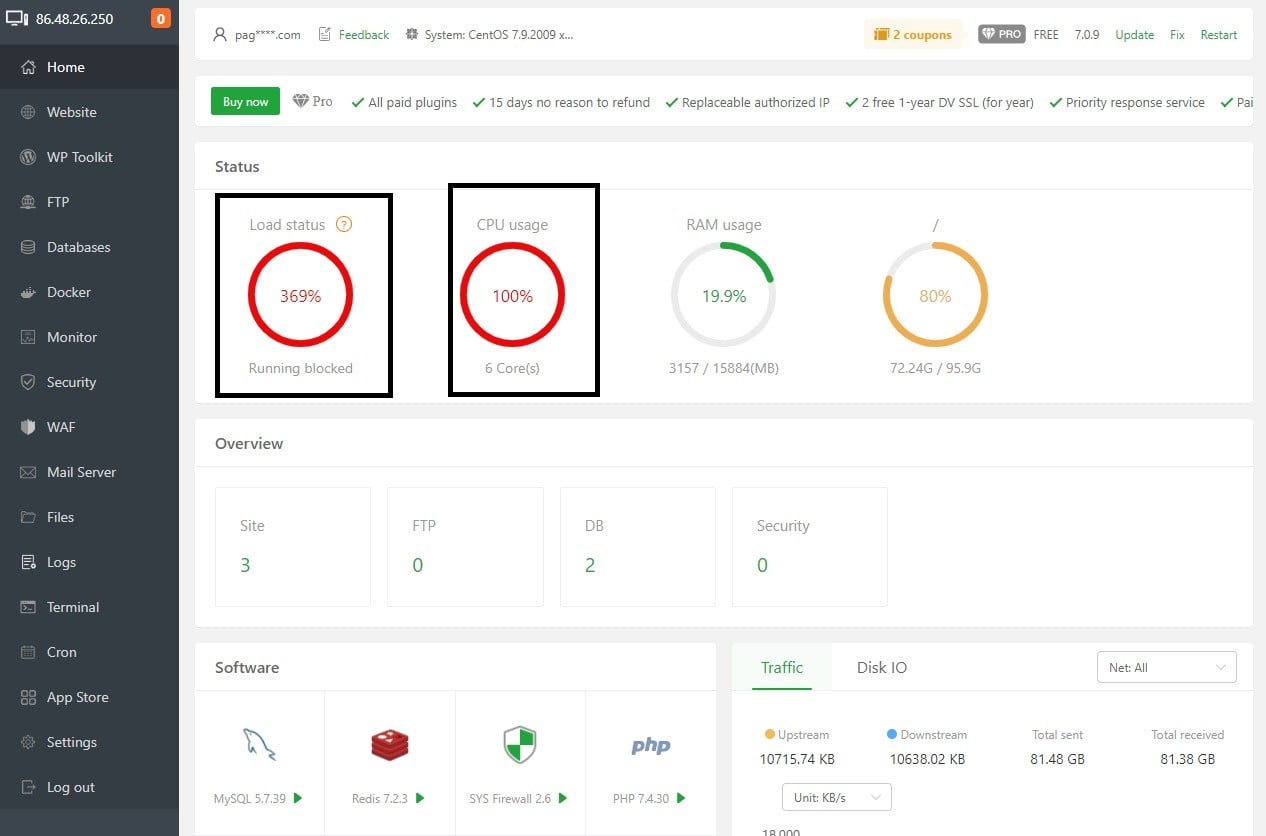1266x836 pixels.
Task: Expand the Net: All dropdown
Action: pyautogui.click(x=1166, y=667)
